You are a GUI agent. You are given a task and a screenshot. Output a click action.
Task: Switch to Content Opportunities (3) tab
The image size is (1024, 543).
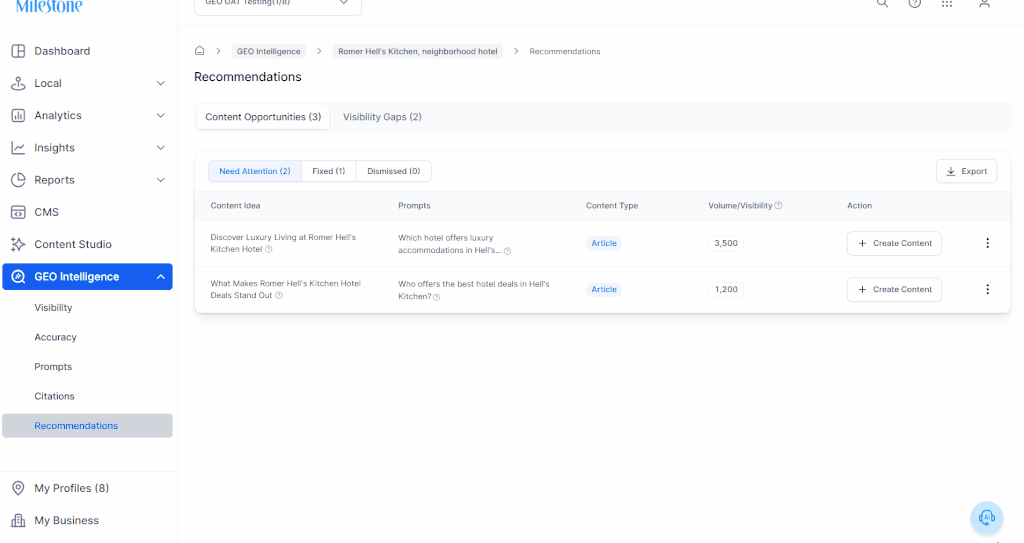coord(263,117)
